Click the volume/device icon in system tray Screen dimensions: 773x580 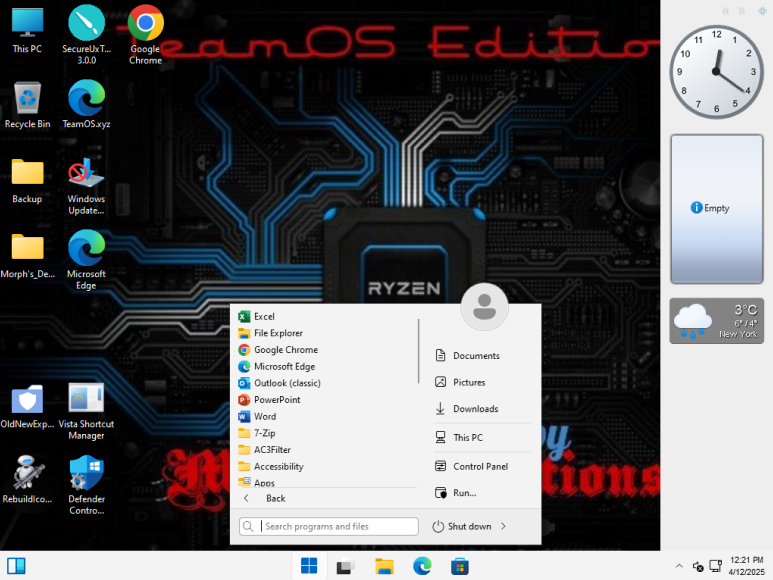click(x=698, y=567)
